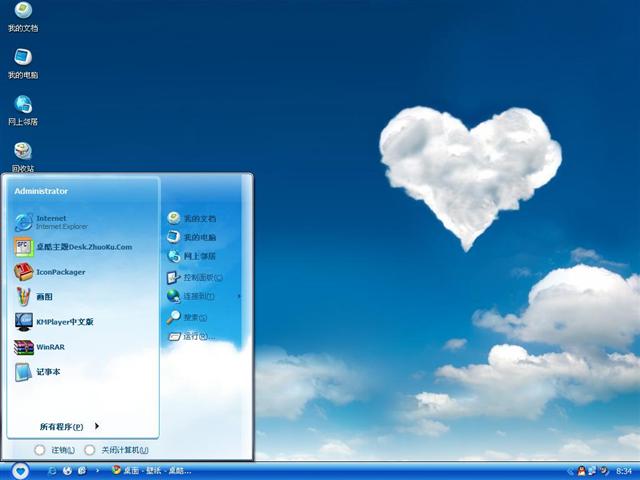Click the network connection tray icon

coord(592,471)
